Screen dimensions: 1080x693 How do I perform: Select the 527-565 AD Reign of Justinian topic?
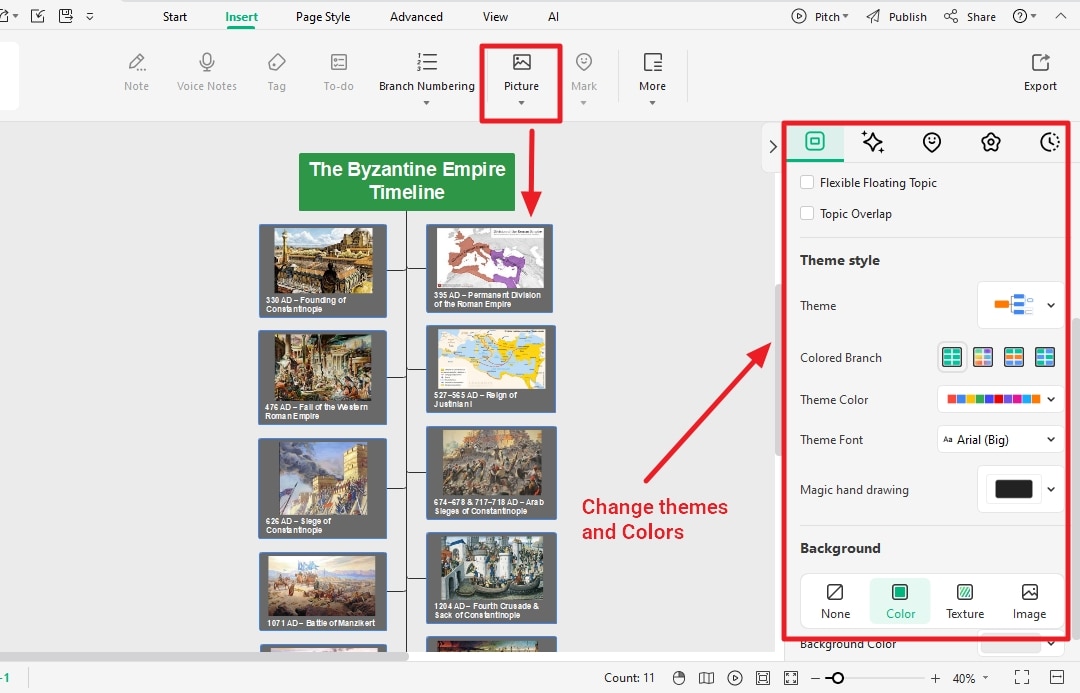point(491,369)
